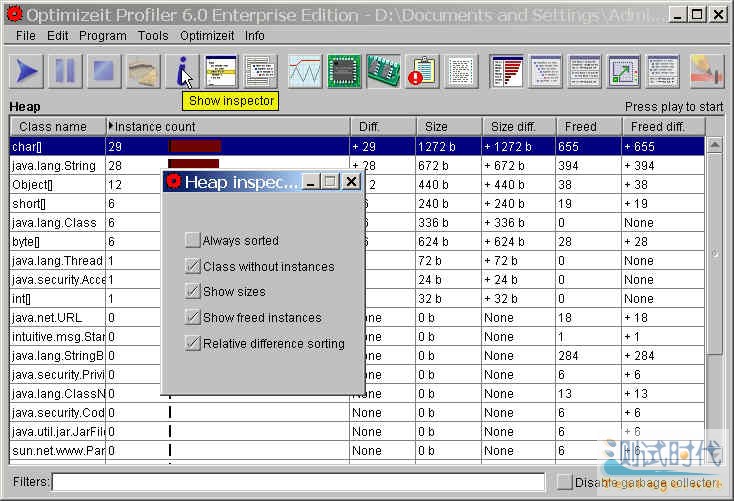Click the dotted text page icon
Screen dimensions: 734x501
pyautogui.click(x=462, y=72)
